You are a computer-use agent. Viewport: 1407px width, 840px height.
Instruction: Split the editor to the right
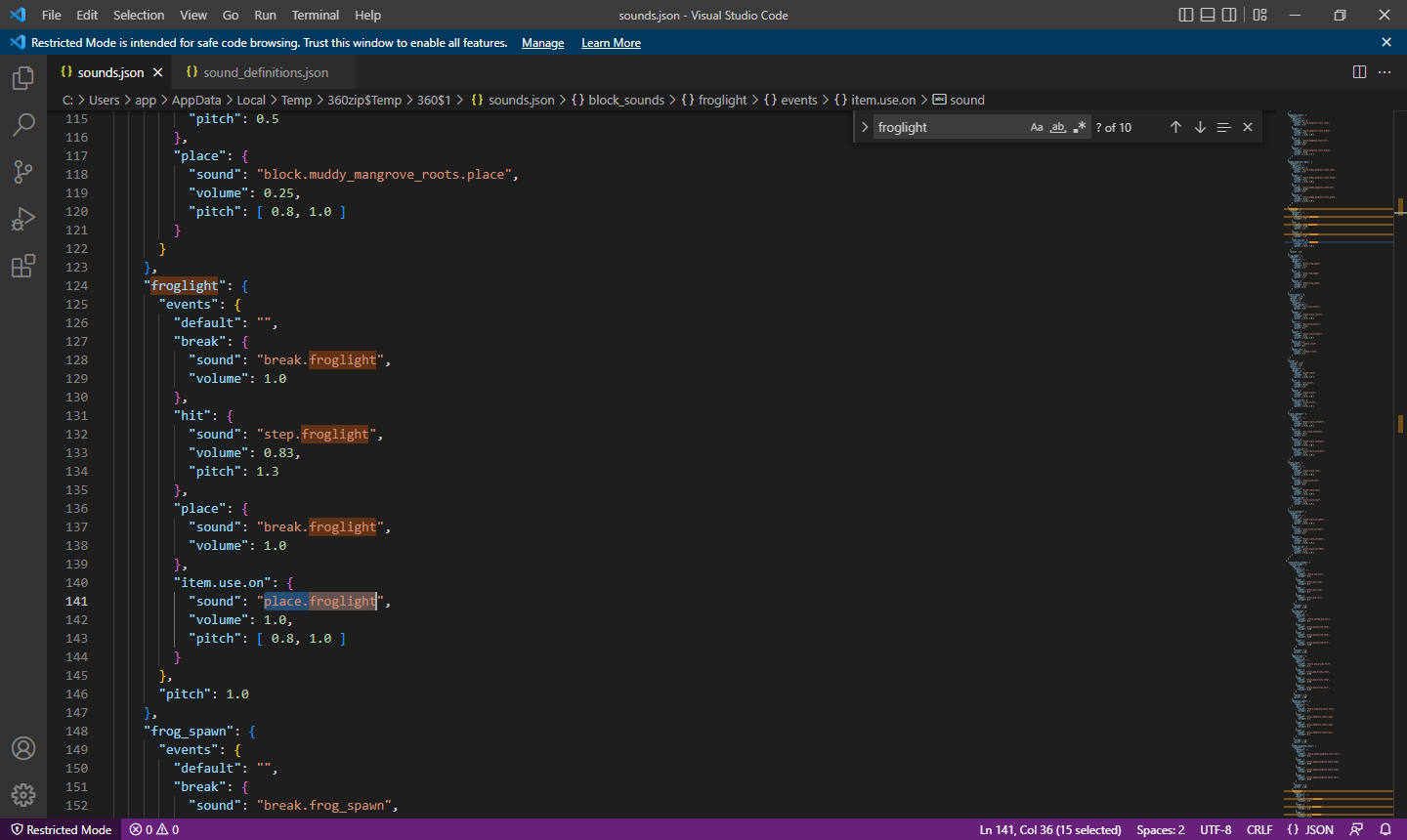(1359, 72)
